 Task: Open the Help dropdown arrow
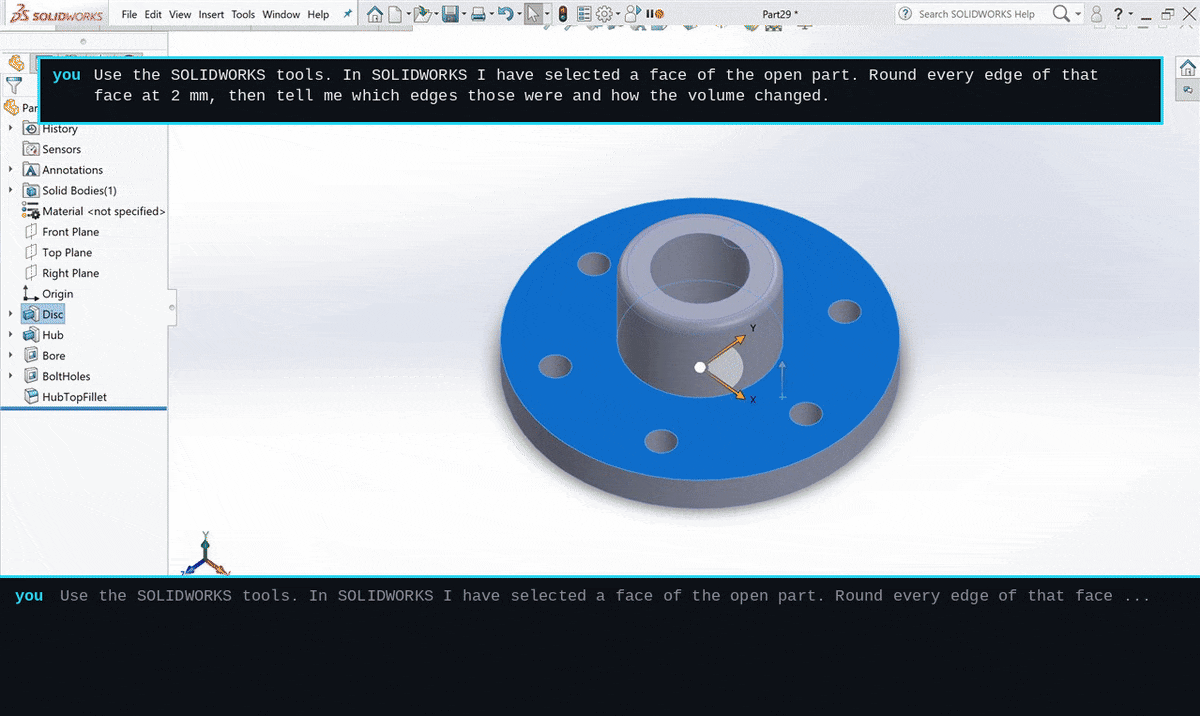click(1131, 14)
